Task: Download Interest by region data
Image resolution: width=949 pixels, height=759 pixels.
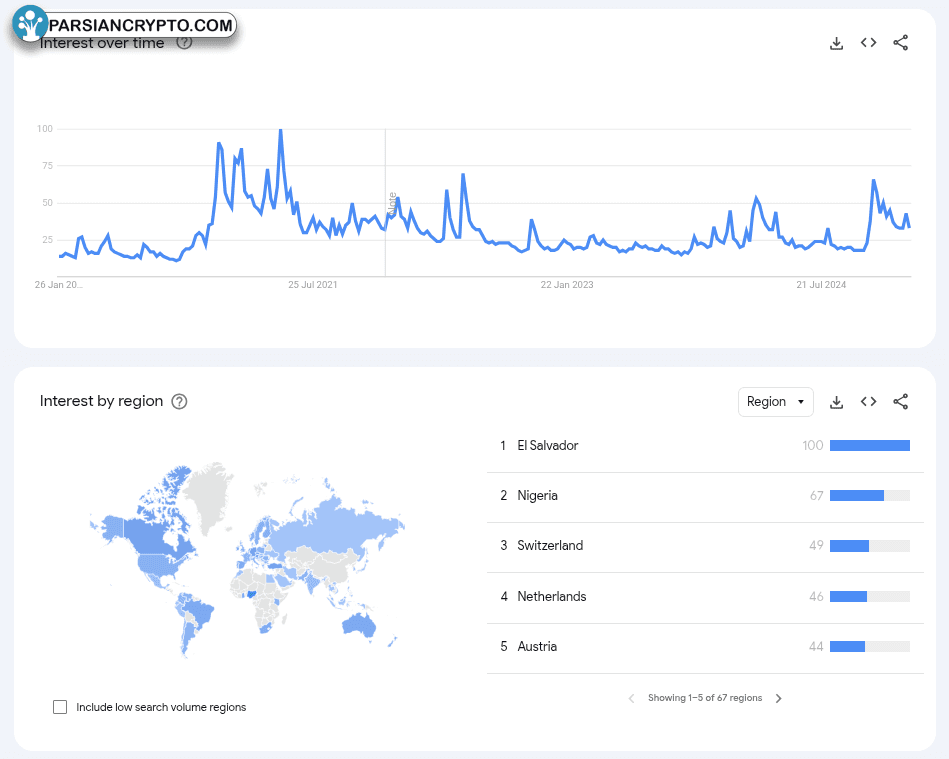Action: click(x=837, y=402)
